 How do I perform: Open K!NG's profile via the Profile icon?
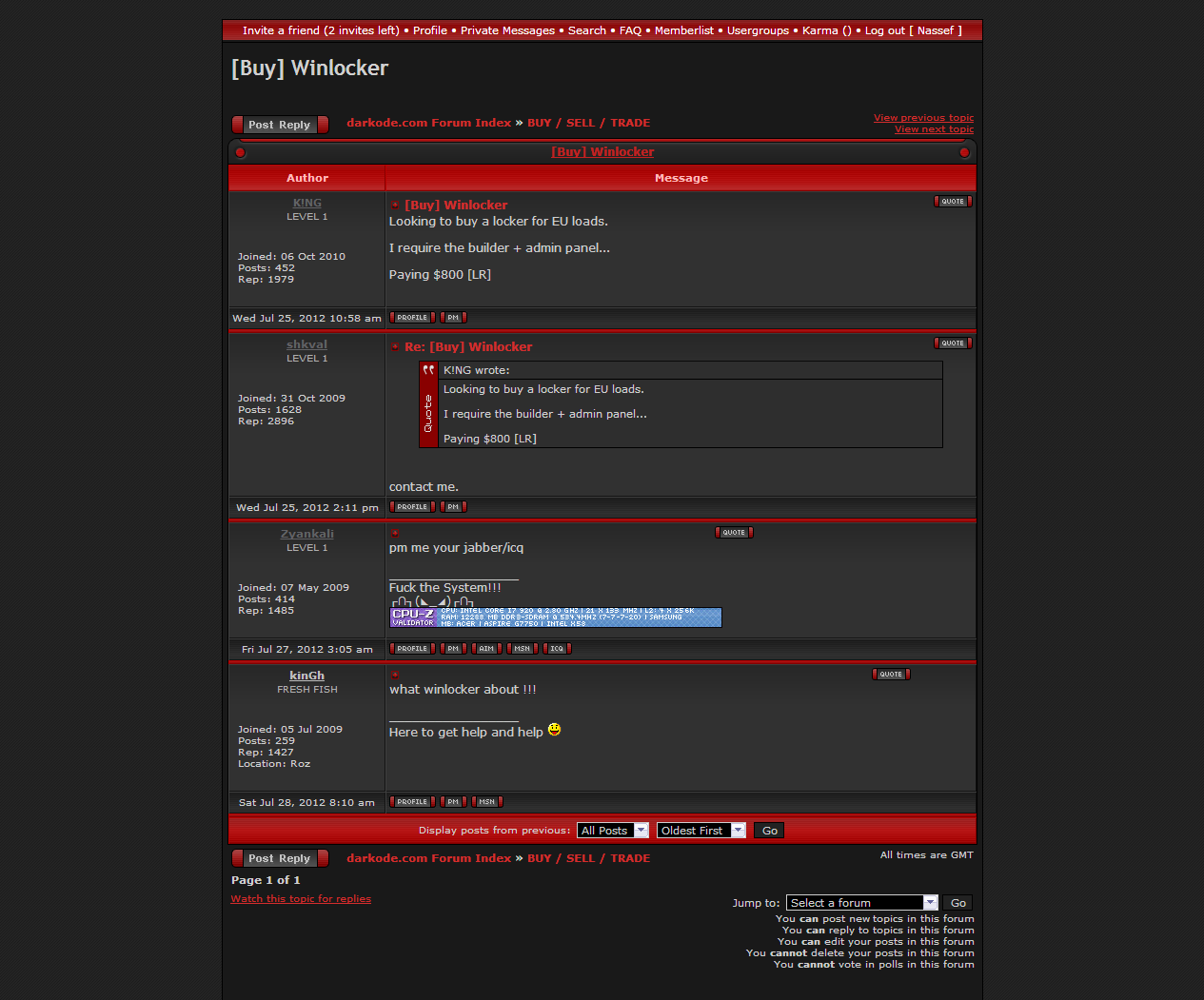pos(412,318)
